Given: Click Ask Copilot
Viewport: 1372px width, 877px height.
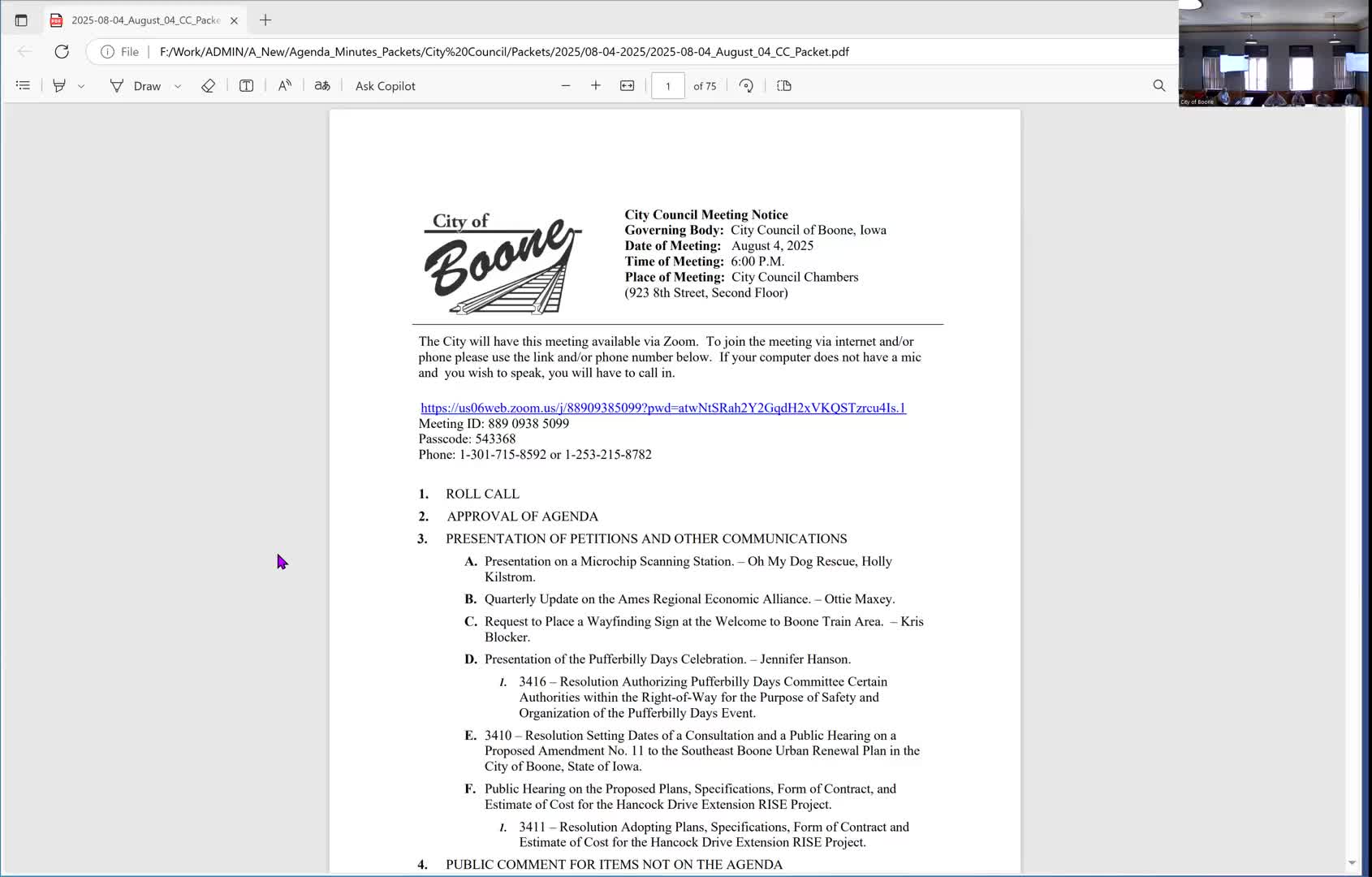Looking at the screenshot, I should (x=385, y=85).
